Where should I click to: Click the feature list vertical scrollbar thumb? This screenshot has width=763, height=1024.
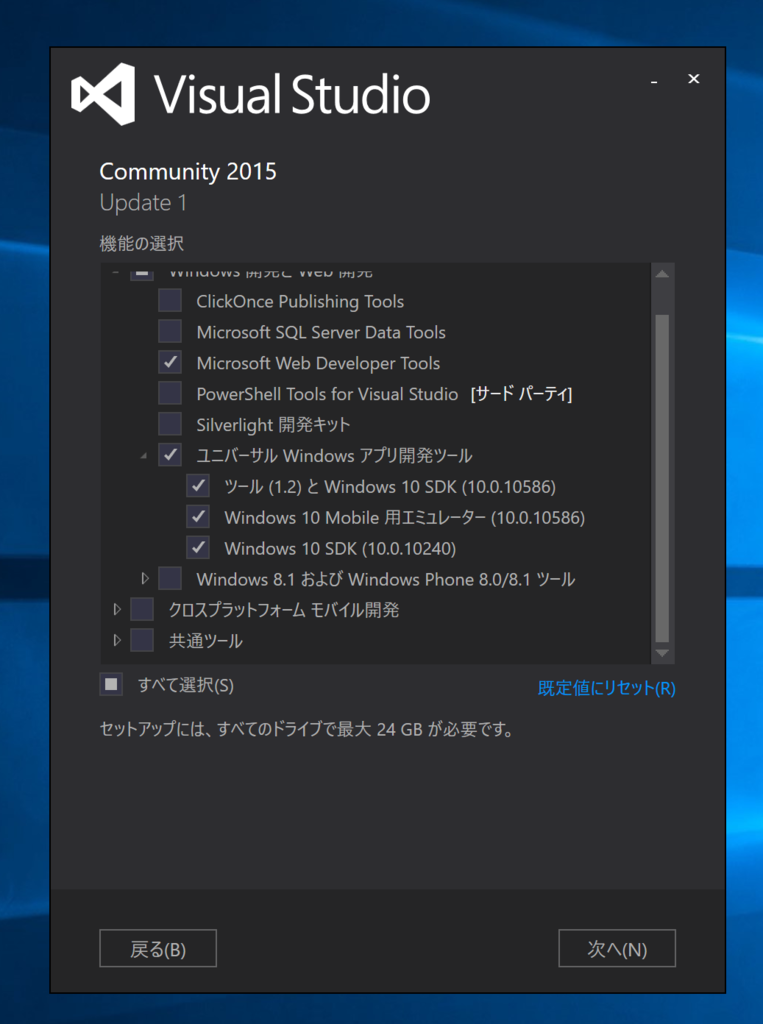pyautogui.click(x=662, y=478)
